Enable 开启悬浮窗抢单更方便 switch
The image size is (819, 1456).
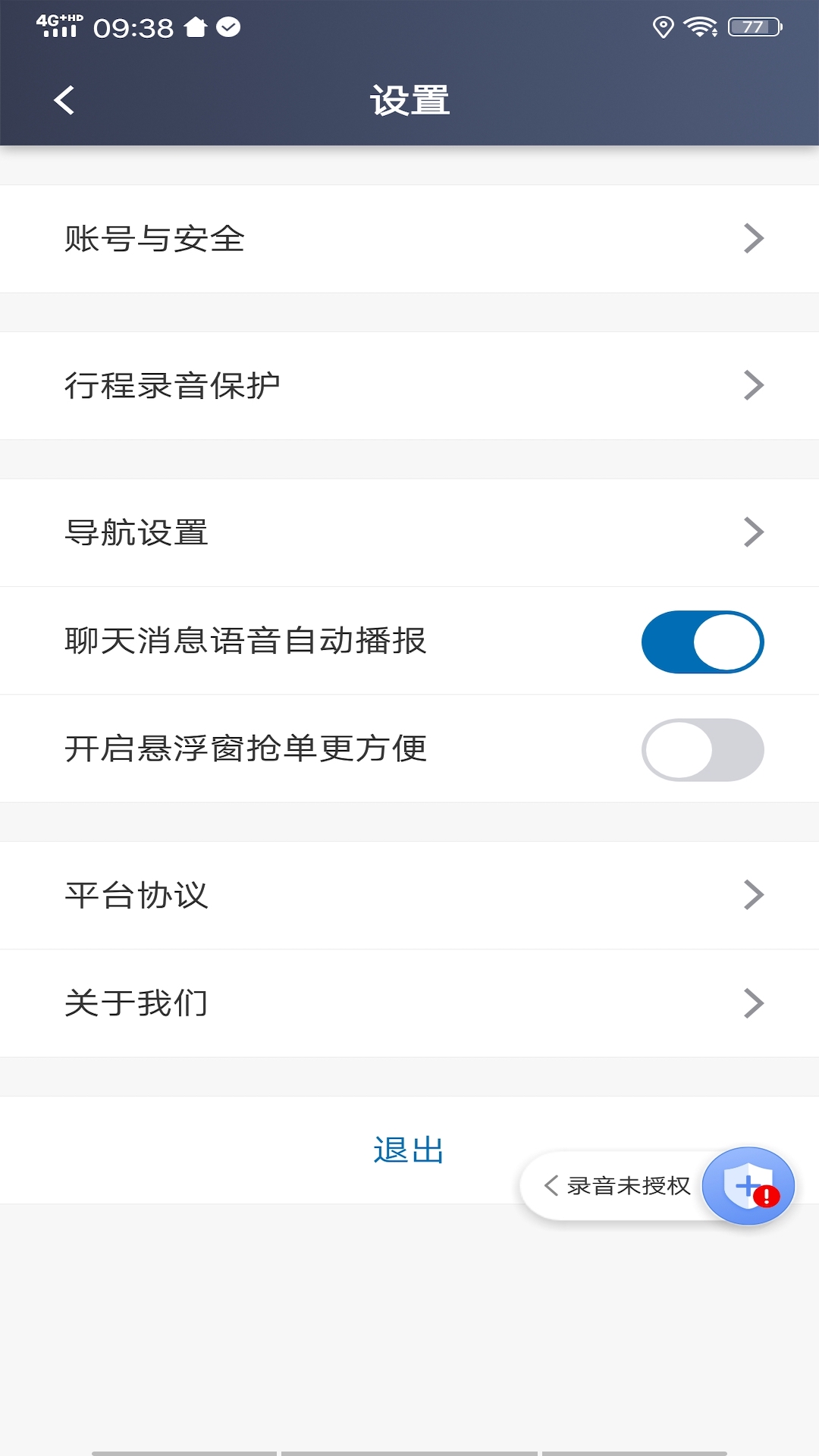click(x=702, y=750)
